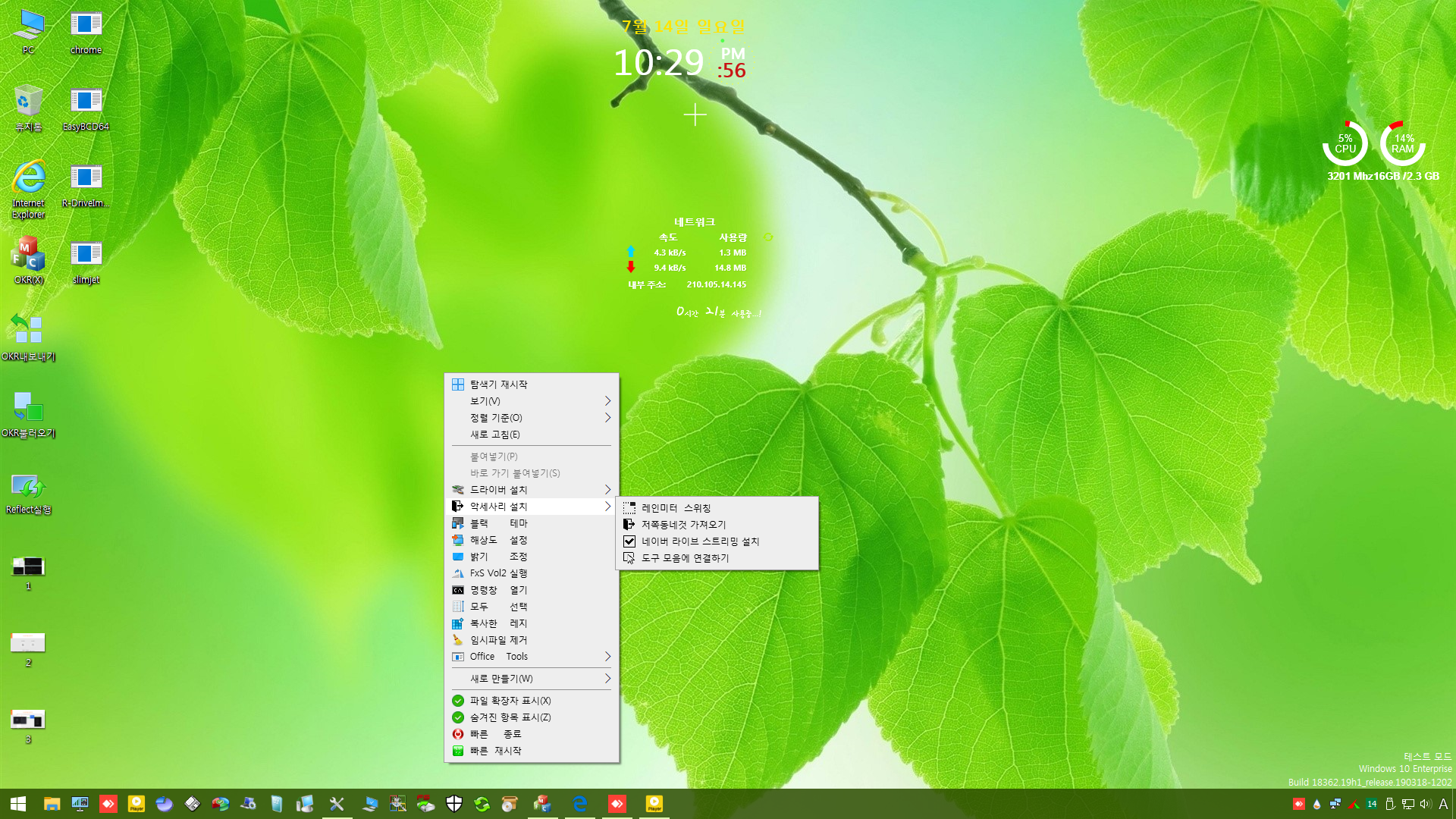Select 해상도 설정 menu entry
The width and height of the screenshot is (1456, 819).
coord(531,540)
